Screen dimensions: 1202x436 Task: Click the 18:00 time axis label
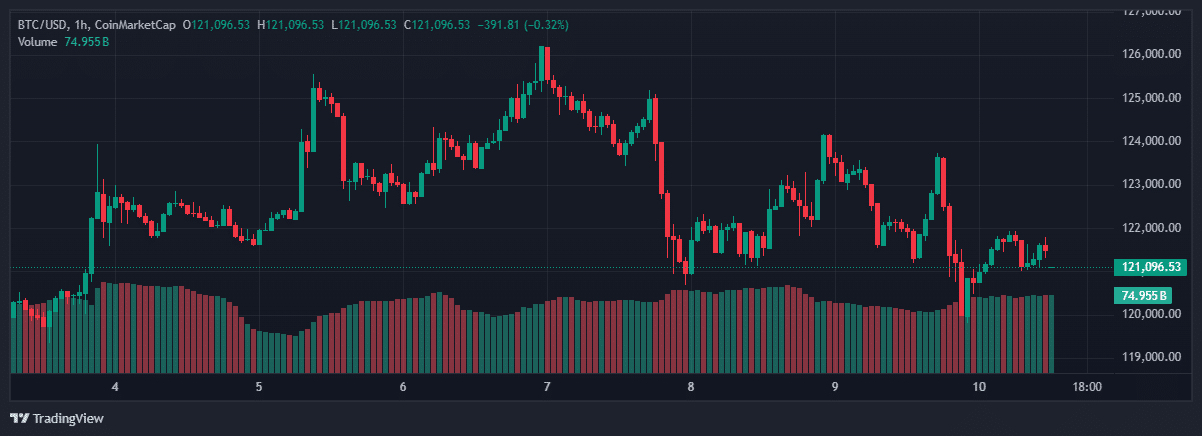(1087, 387)
